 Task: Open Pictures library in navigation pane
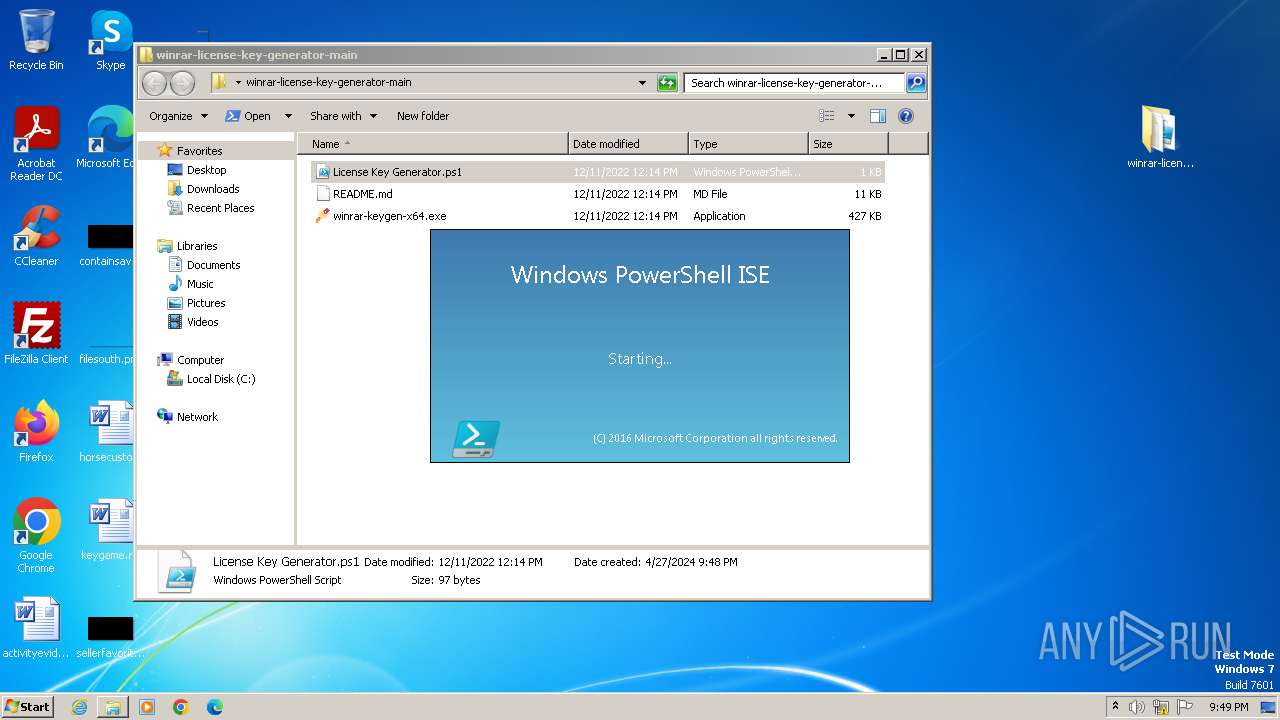coord(205,303)
